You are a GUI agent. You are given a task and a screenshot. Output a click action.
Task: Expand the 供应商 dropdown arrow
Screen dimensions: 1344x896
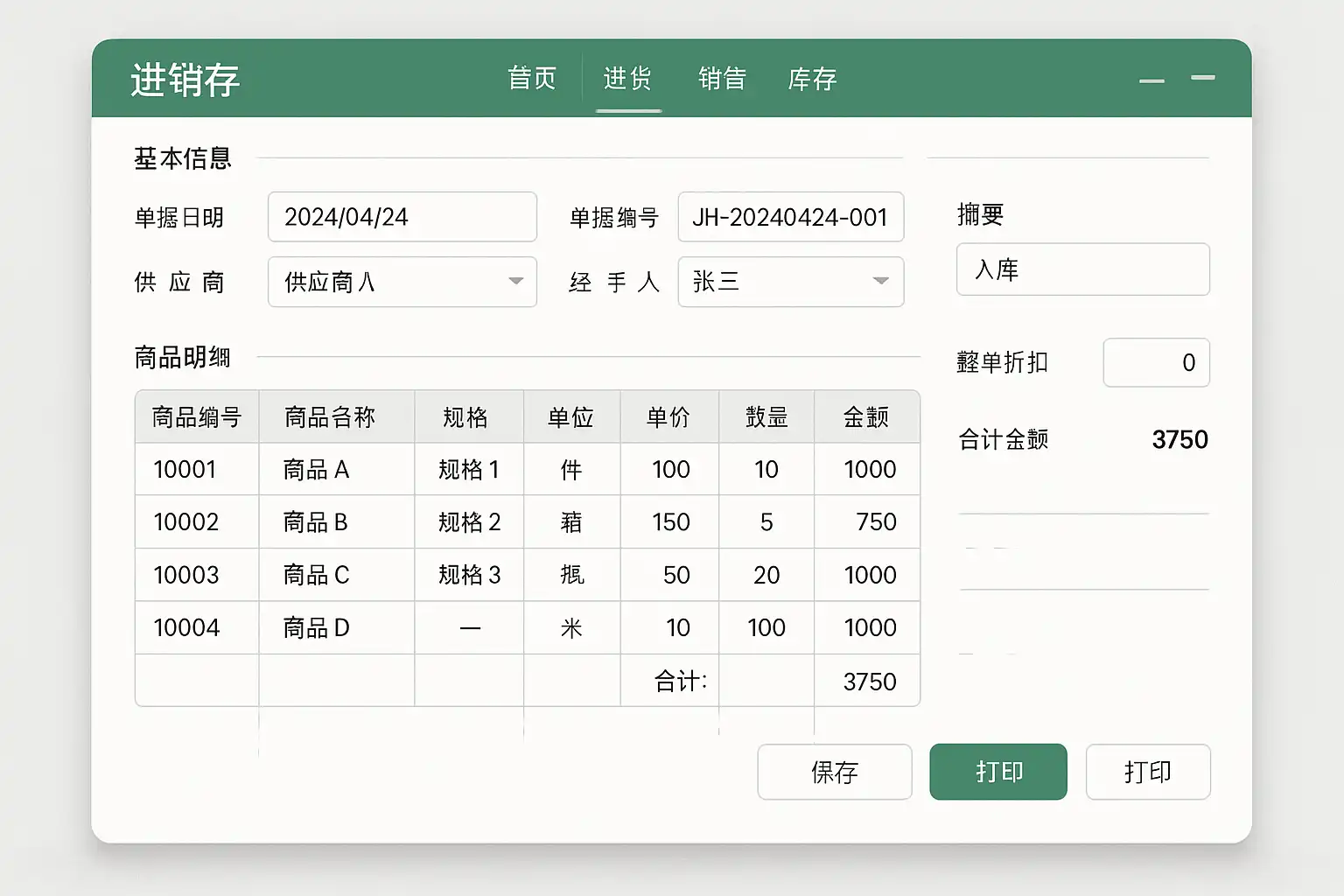[x=516, y=282]
